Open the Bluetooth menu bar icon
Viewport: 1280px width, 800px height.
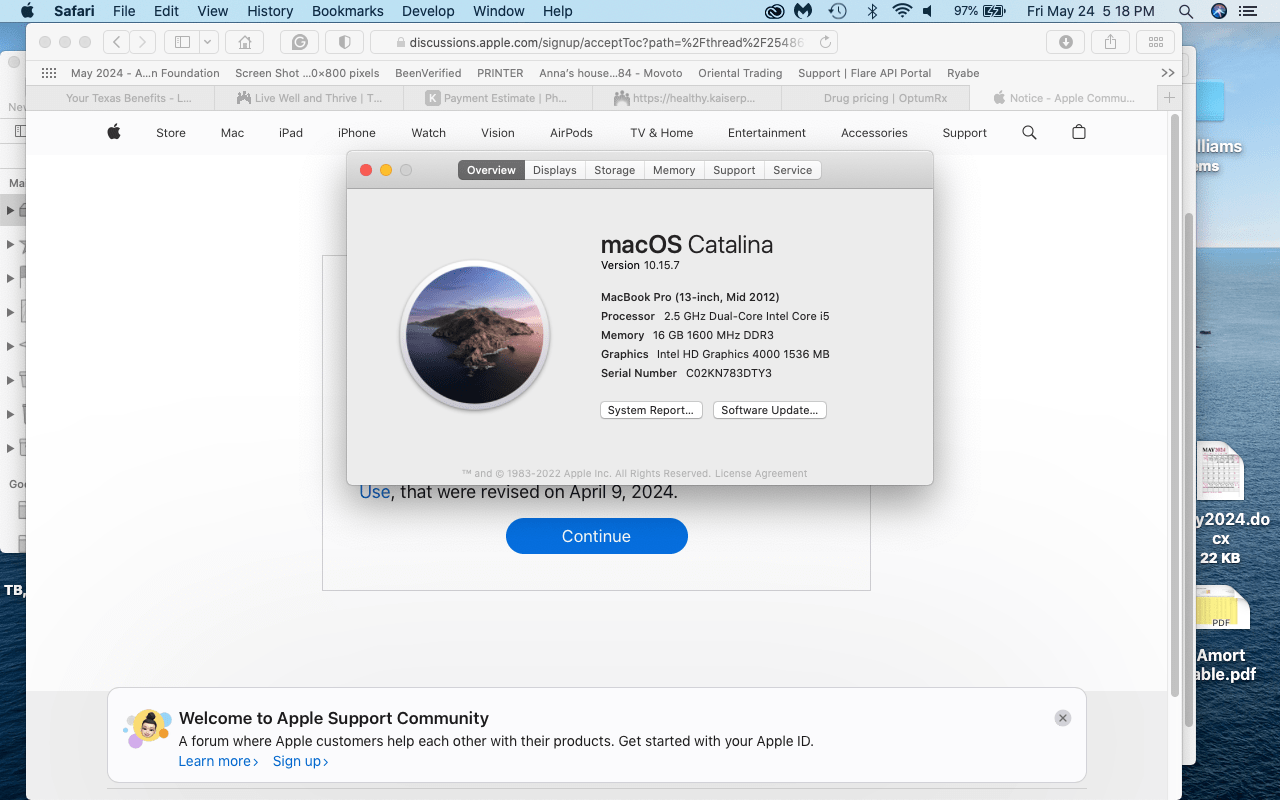point(872,11)
